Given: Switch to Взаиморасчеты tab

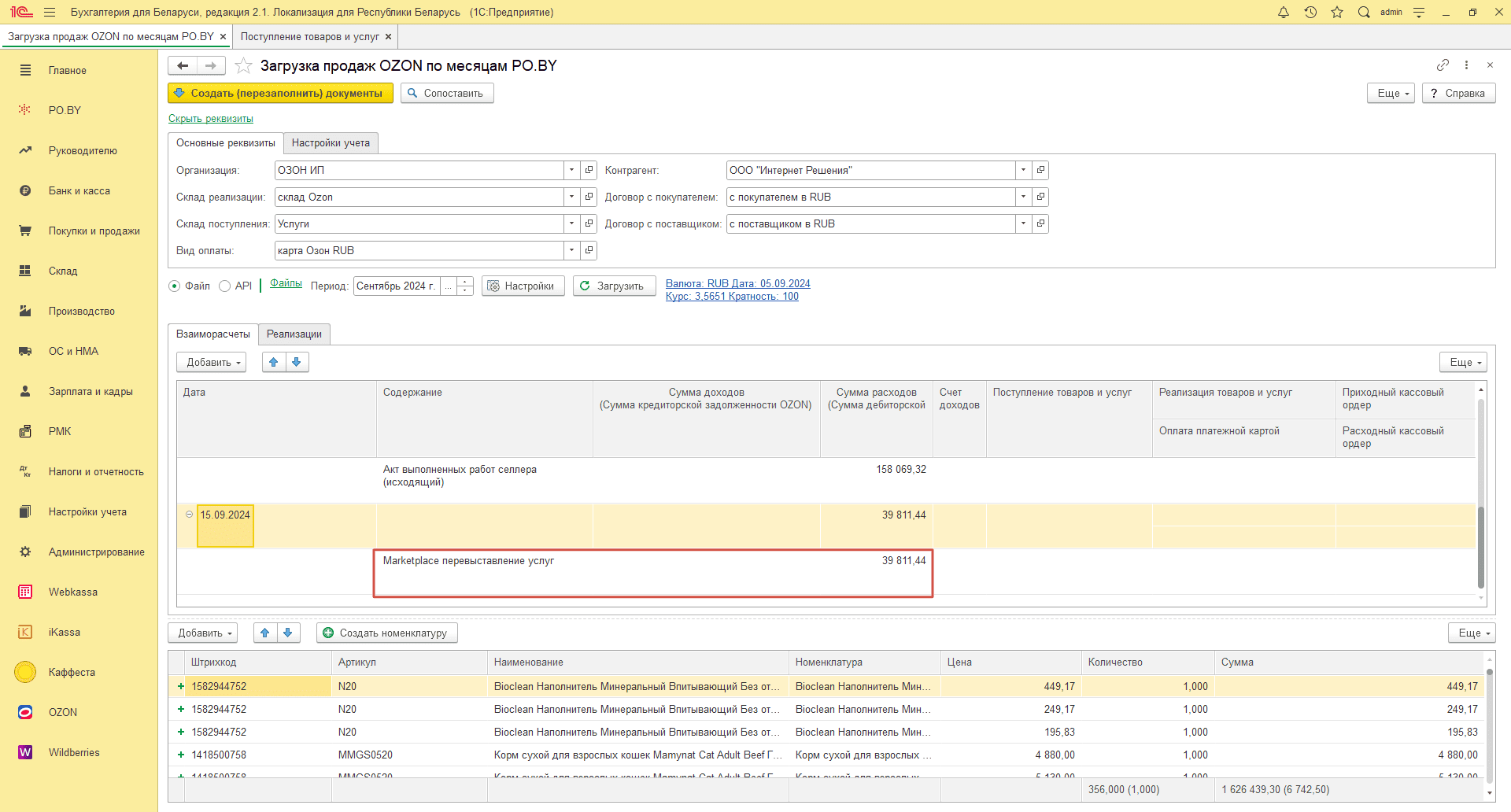Looking at the screenshot, I should [213, 334].
